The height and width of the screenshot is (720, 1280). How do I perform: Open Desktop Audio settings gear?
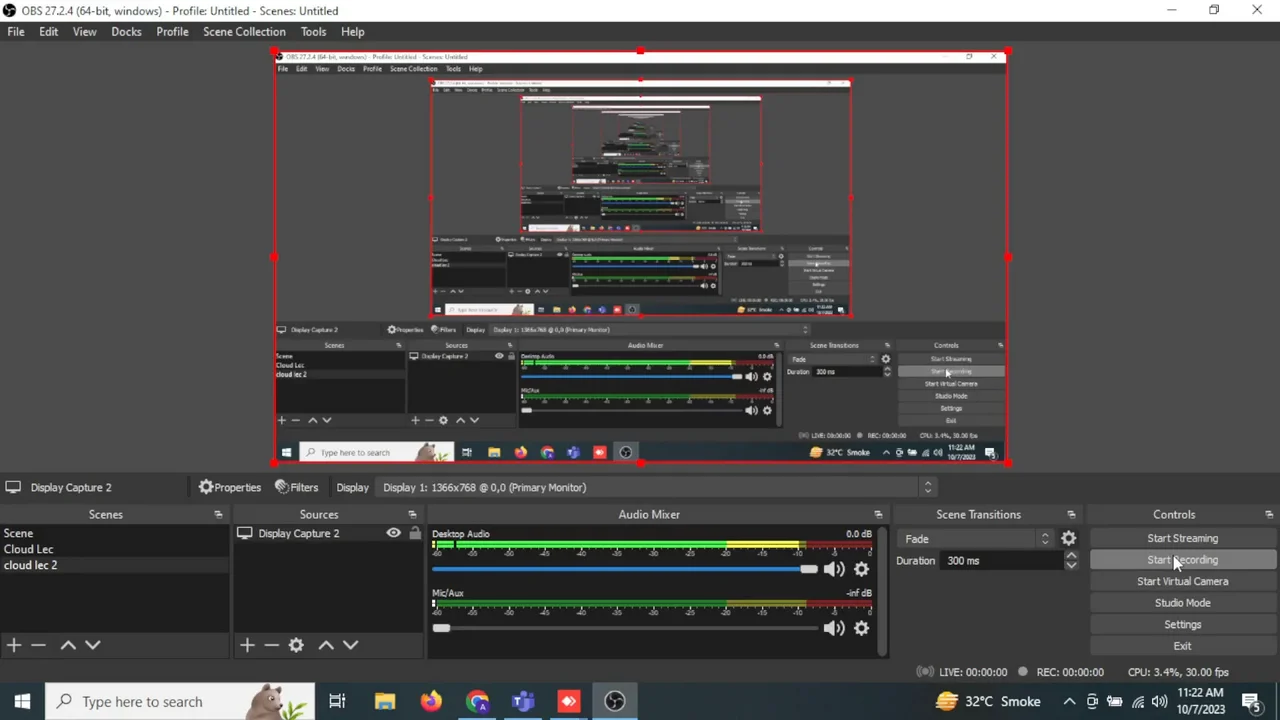tap(861, 569)
